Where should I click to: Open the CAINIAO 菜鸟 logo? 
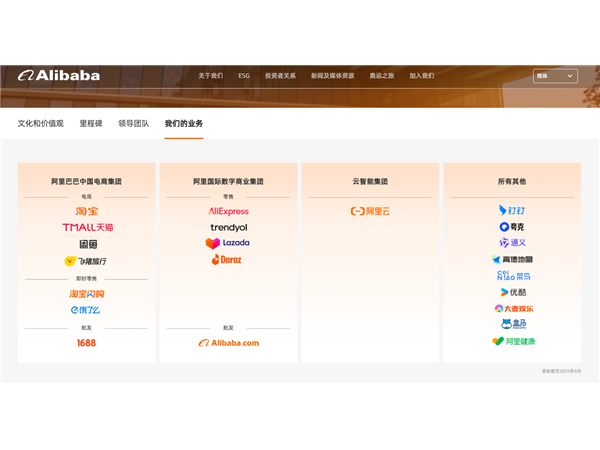(x=514, y=276)
